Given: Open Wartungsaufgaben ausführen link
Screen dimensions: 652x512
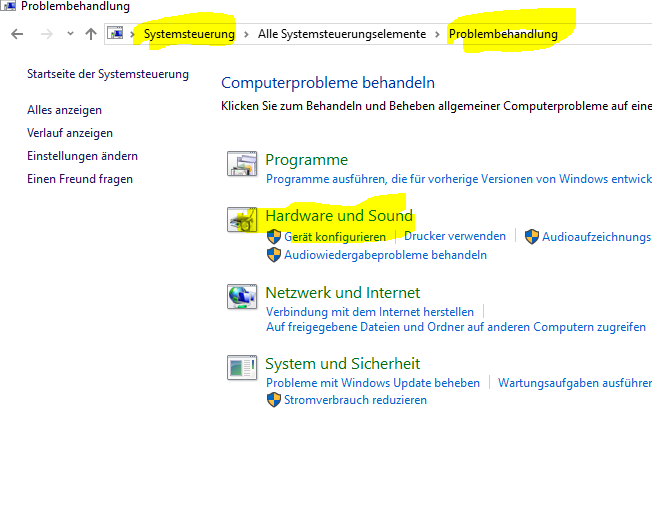Looking at the screenshot, I should click(x=575, y=383).
